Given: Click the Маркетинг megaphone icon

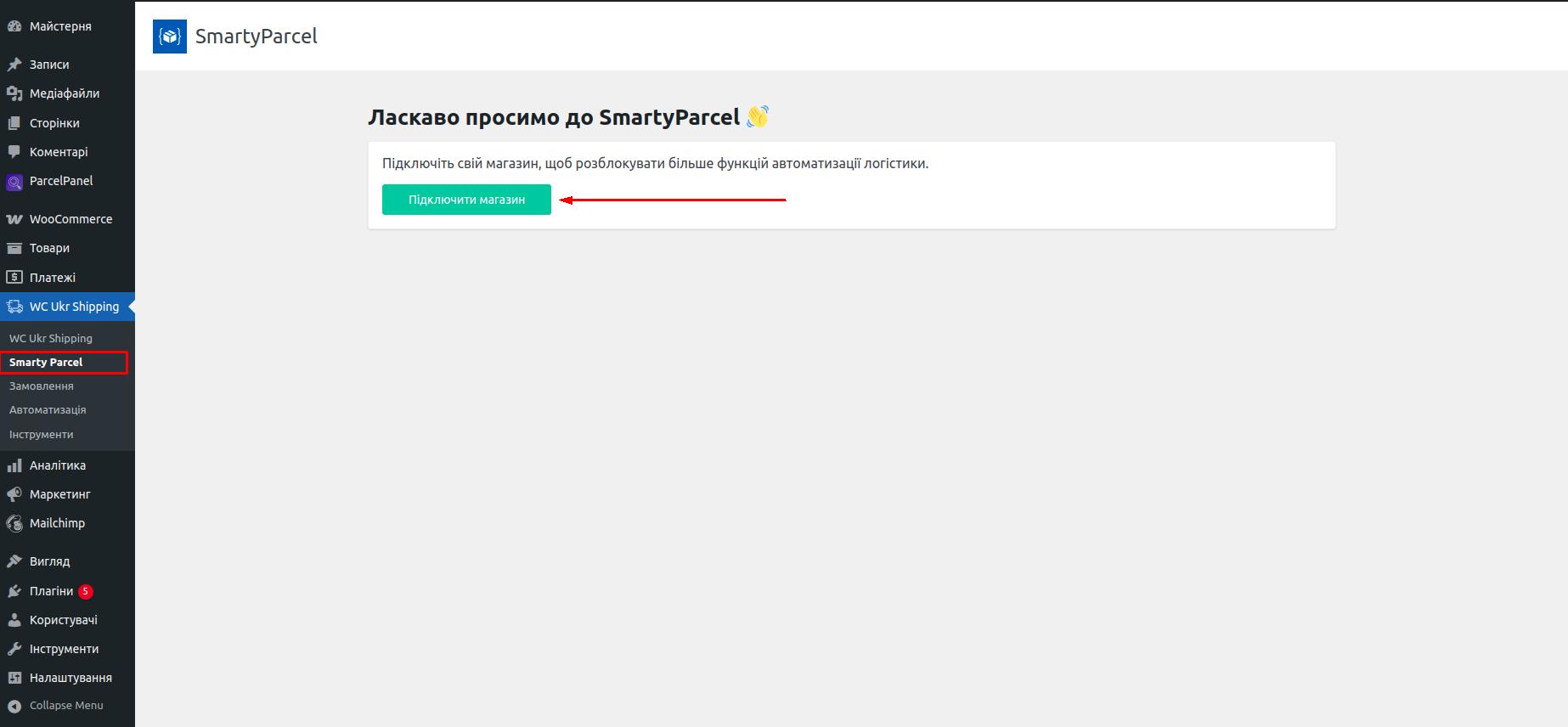Looking at the screenshot, I should click(14, 494).
